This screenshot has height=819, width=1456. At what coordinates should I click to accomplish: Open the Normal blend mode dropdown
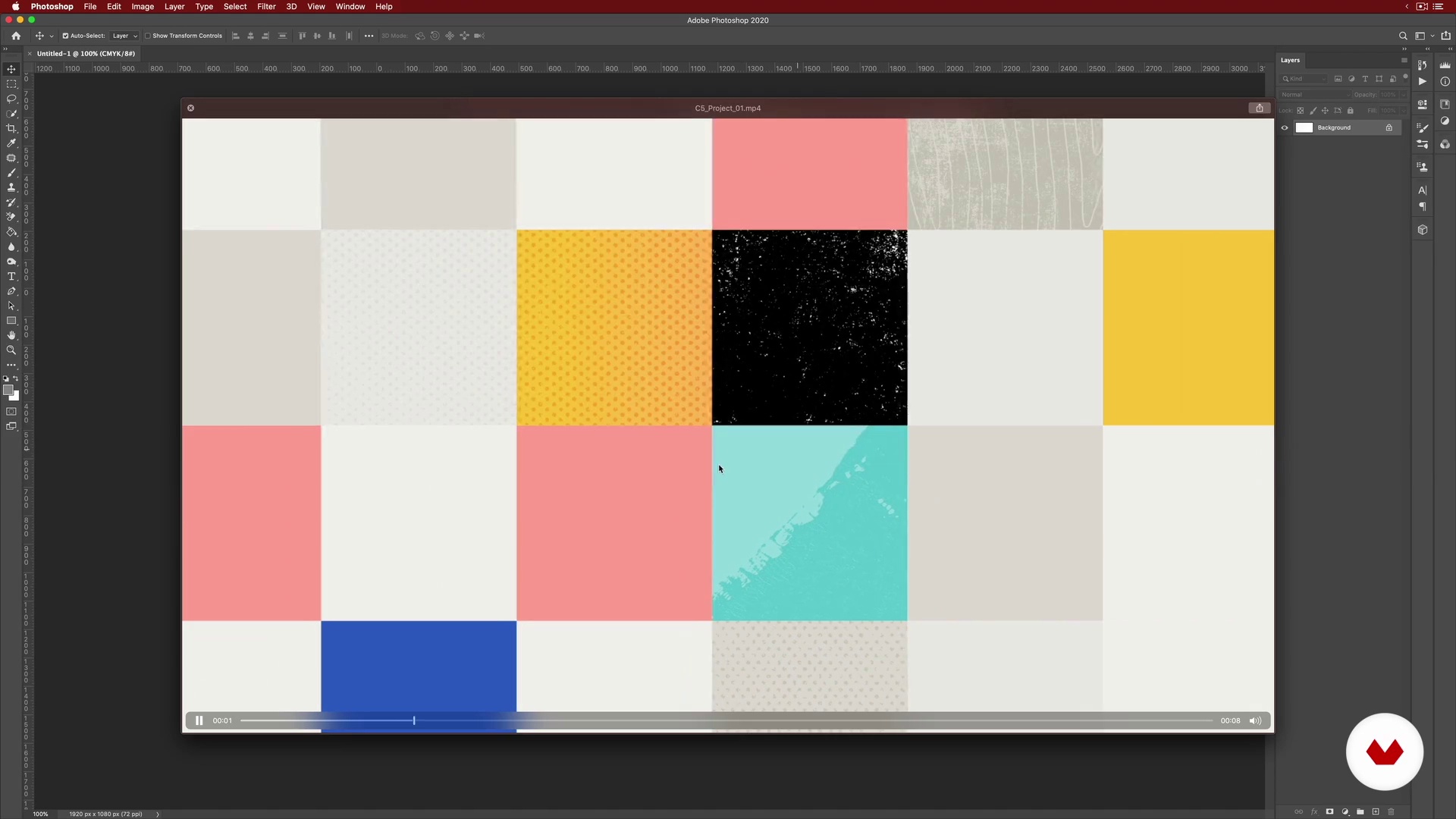1315,95
